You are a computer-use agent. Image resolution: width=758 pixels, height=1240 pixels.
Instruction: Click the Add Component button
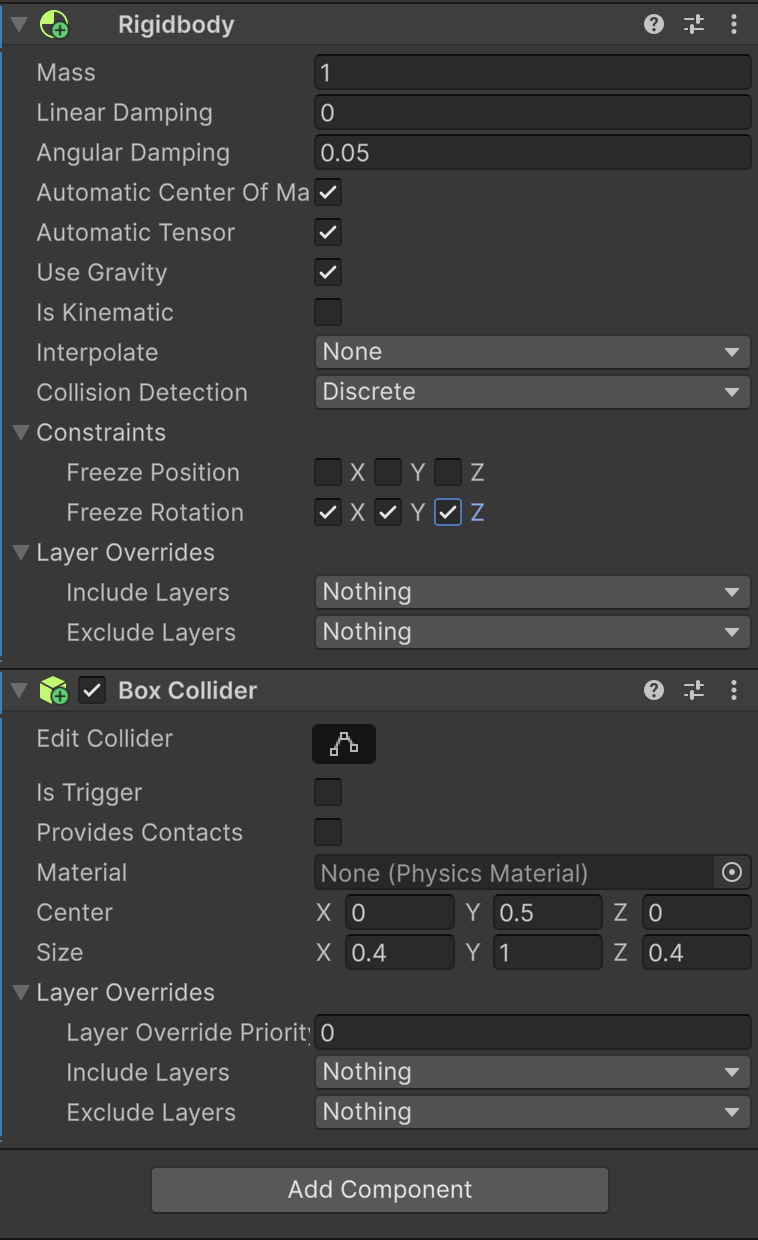pyautogui.click(x=380, y=1190)
